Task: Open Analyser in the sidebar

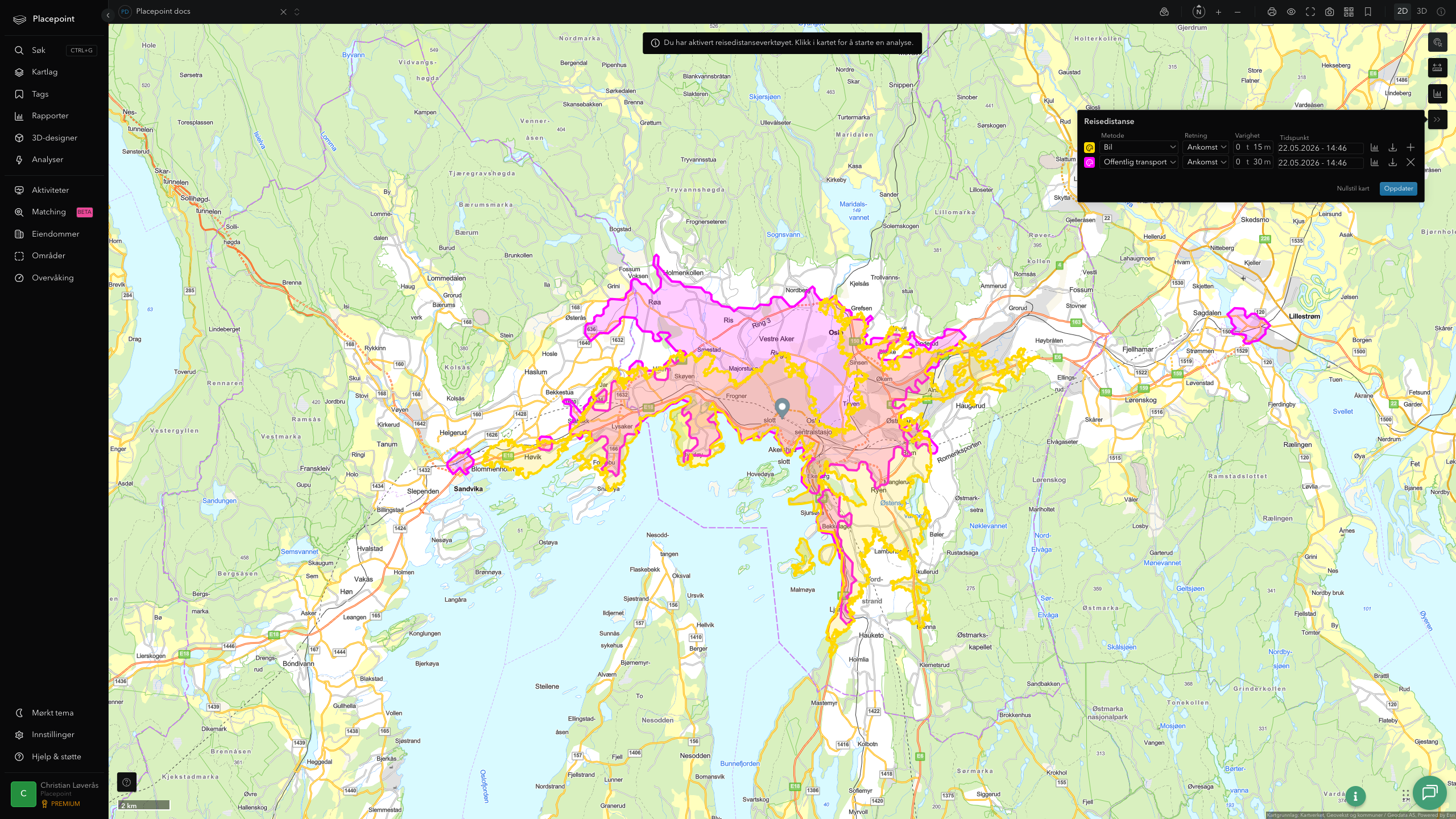Action: [55, 160]
